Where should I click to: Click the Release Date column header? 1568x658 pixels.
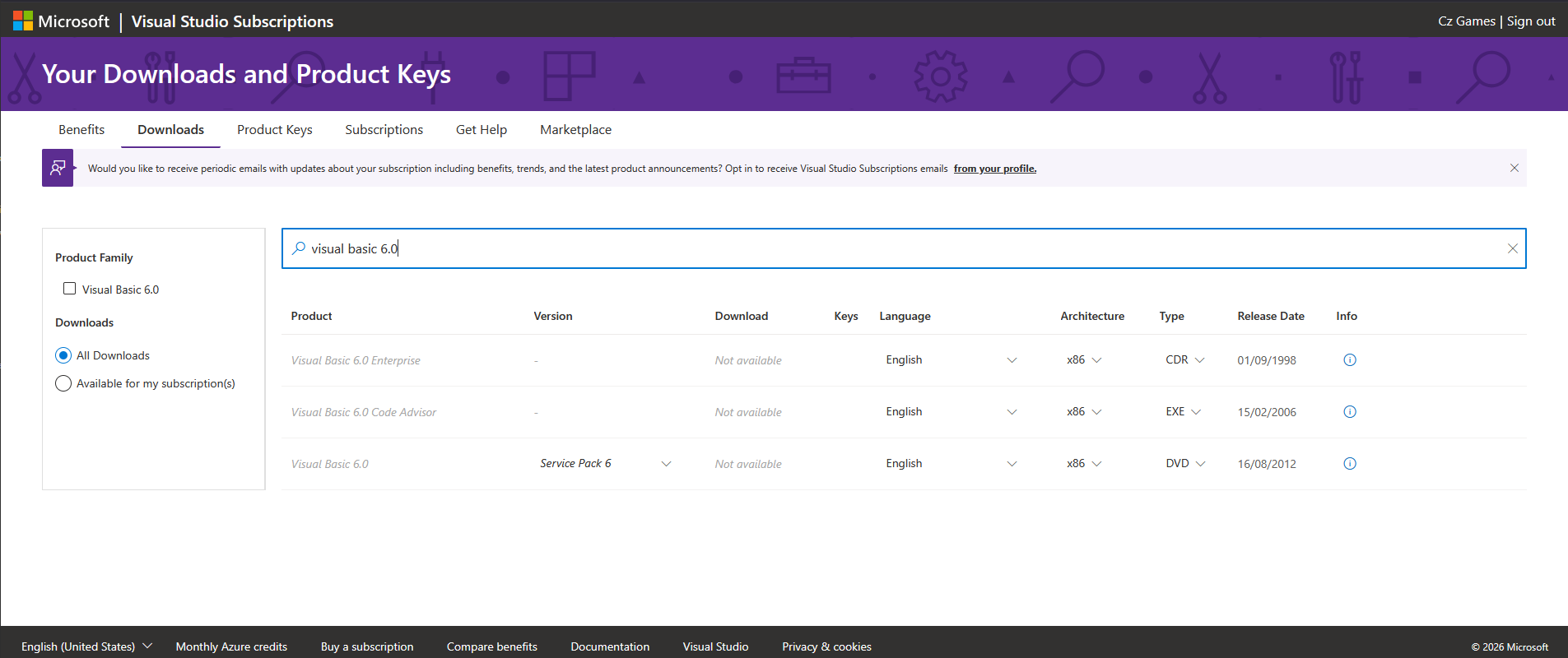[x=1271, y=316]
